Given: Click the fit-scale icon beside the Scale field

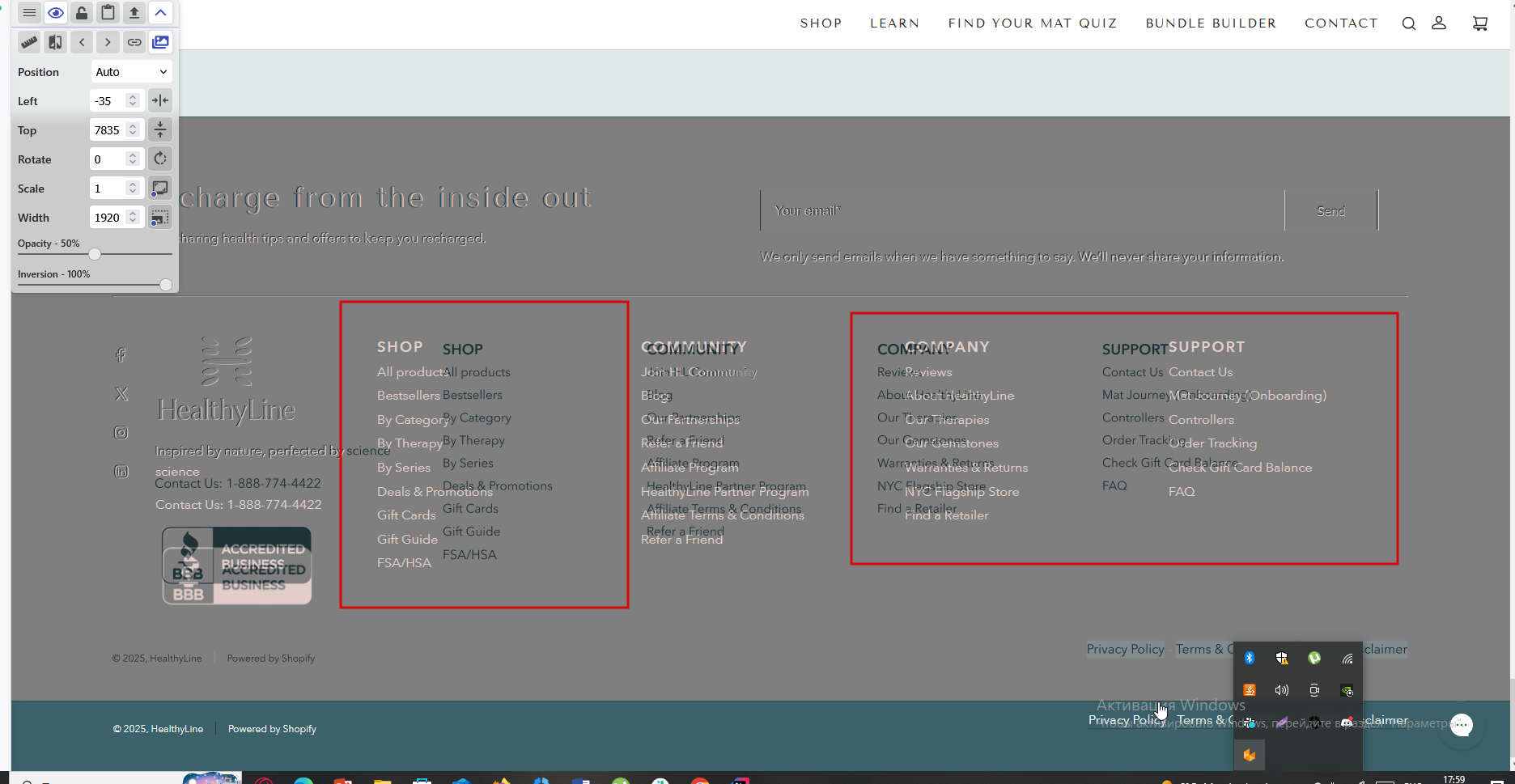Looking at the screenshot, I should click(160, 188).
